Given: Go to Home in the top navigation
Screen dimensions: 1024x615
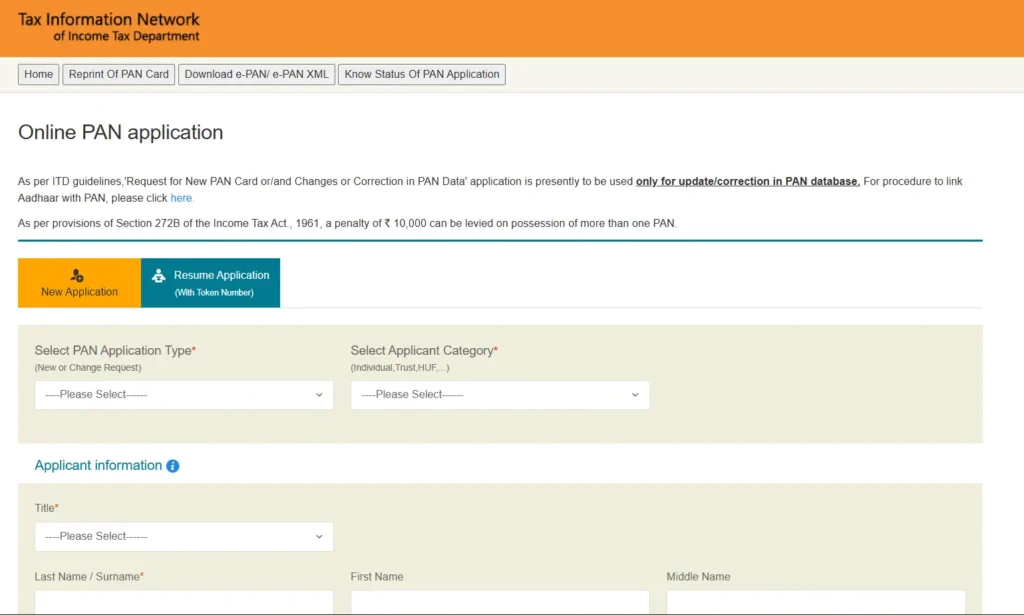Looking at the screenshot, I should pyautogui.click(x=39, y=74).
